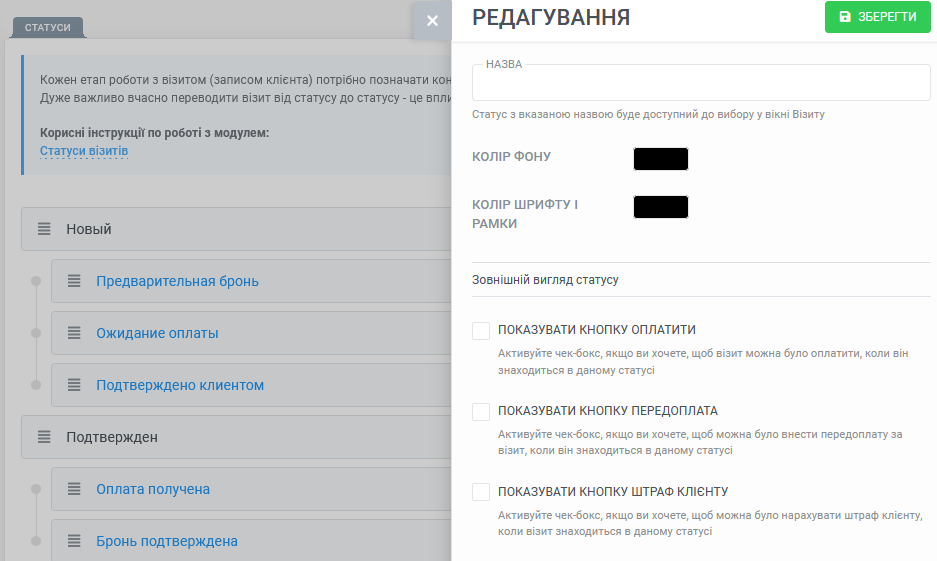Save changes with the Зберегти button
This screenshot has height=561, width=937.
(878, 17)
